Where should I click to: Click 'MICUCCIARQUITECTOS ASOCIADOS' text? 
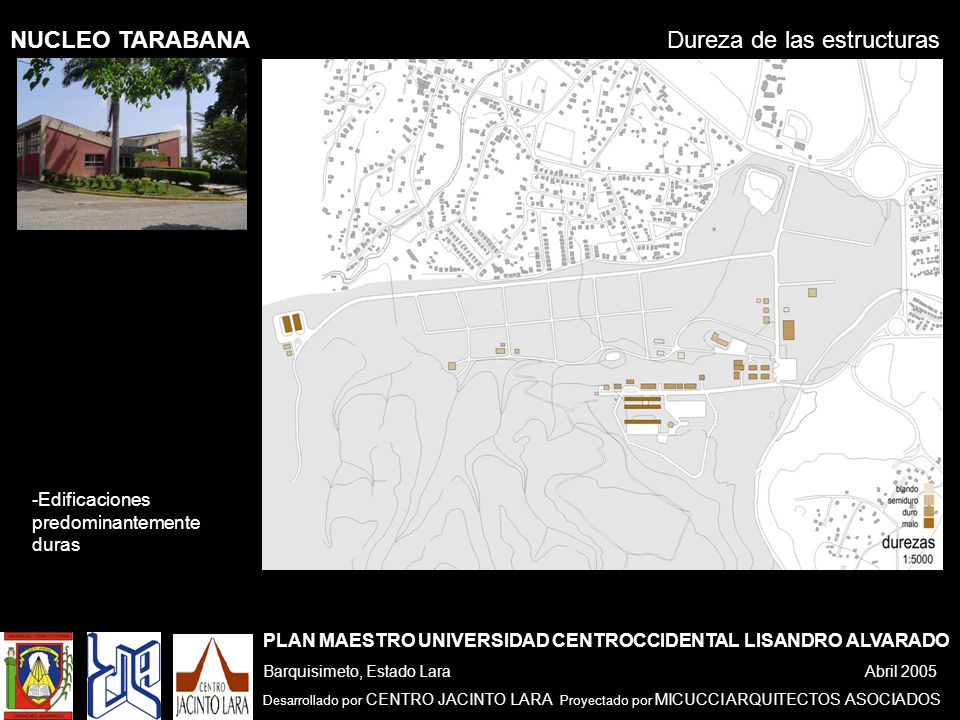click(x=797, y=699)
